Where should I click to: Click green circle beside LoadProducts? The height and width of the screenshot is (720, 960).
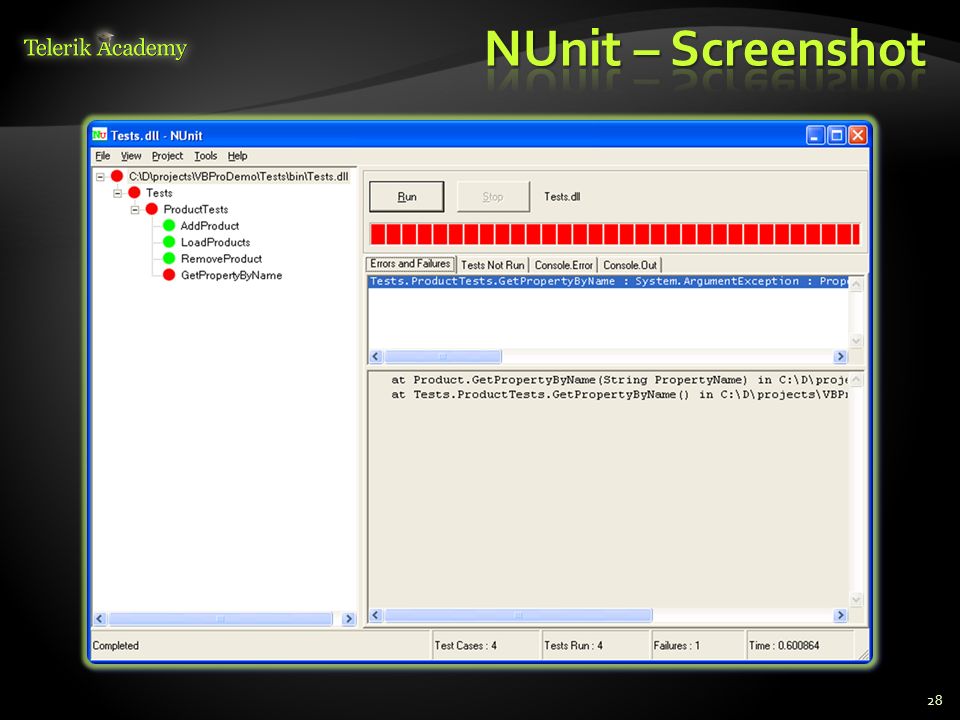click(x=169, y=242)
